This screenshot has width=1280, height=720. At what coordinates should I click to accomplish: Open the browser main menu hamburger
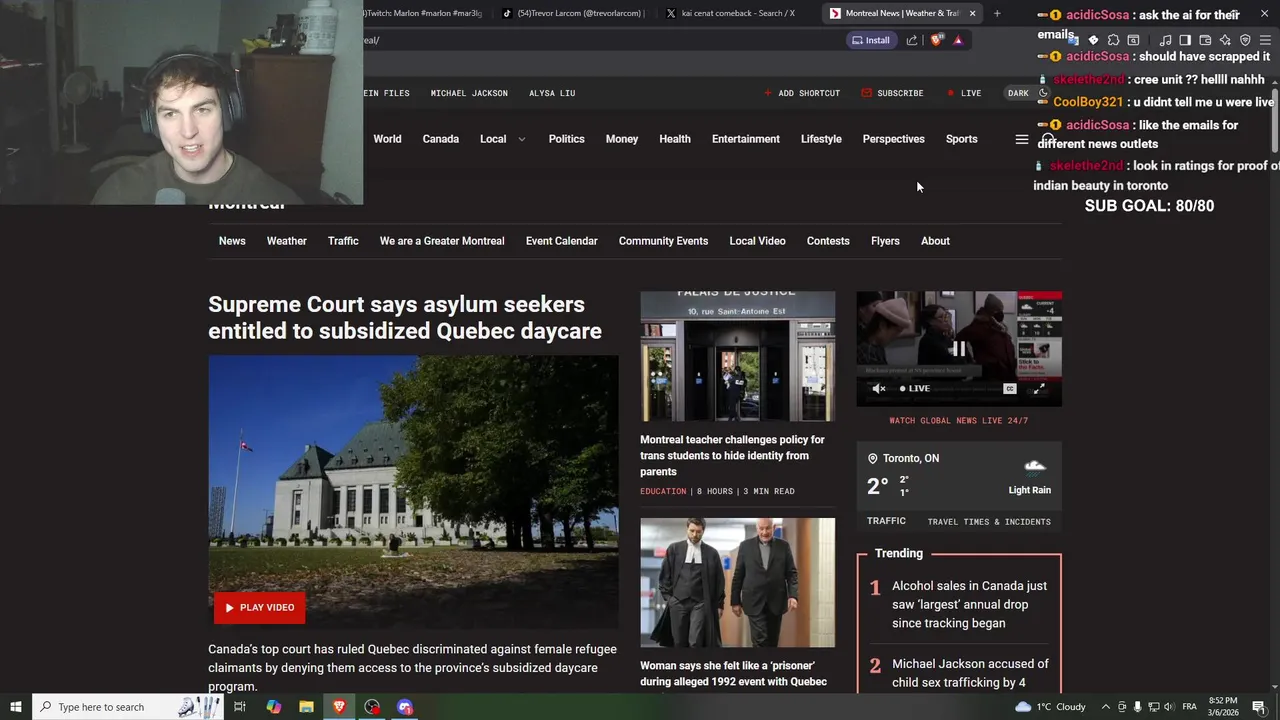(x=1265, y=40)
